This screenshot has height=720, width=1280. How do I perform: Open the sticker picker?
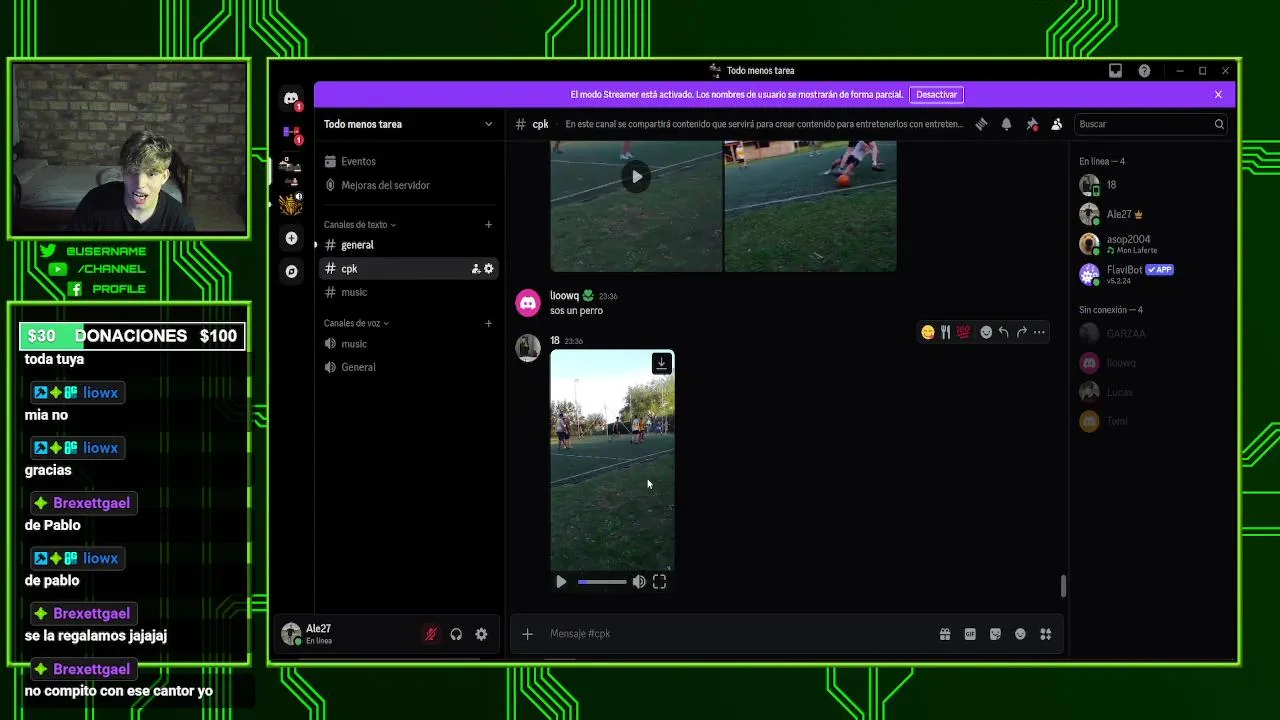point(995,634)
